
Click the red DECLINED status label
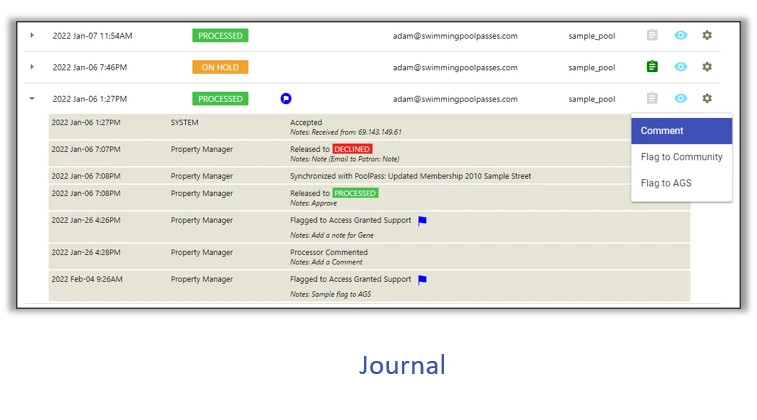352,149
